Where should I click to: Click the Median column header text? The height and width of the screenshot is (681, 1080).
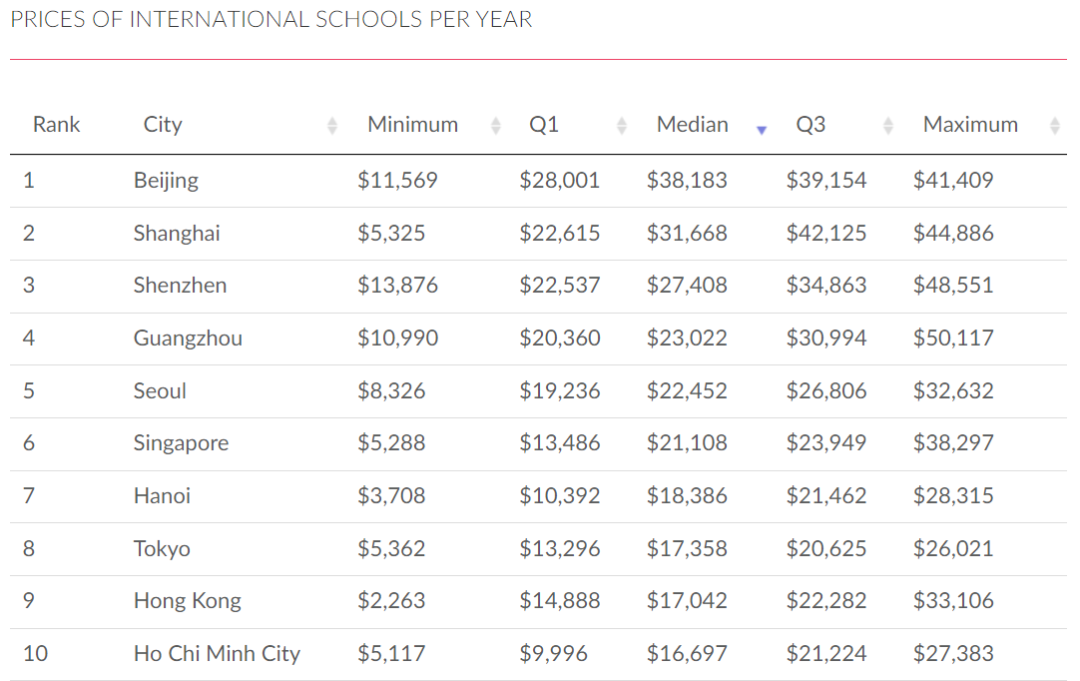click(x=692, y=125)
